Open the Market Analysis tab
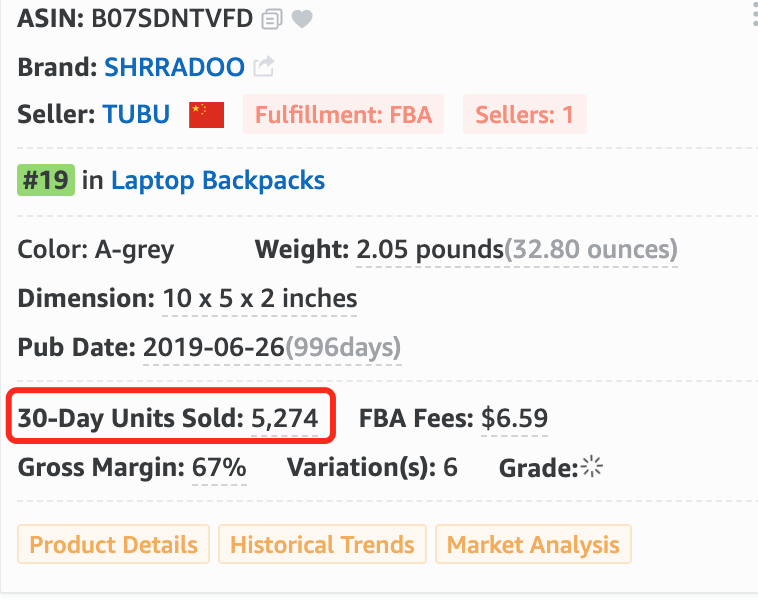Viewport: 758px width, 600px height. [x=533, y=544]
